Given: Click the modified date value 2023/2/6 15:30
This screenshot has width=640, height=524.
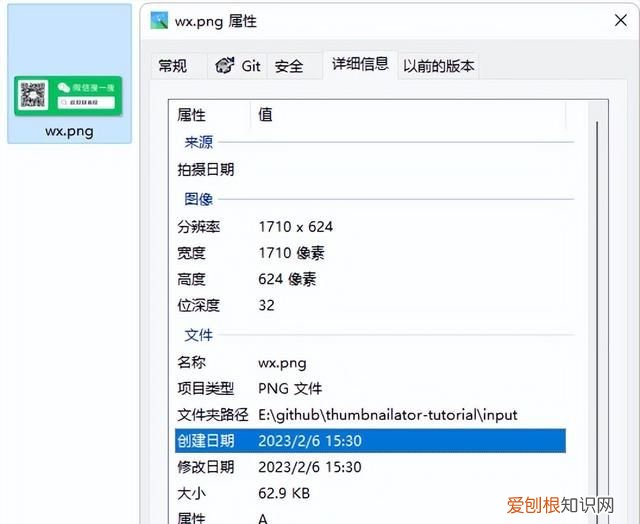Looking at the screenshot, I should coord(310,467).
